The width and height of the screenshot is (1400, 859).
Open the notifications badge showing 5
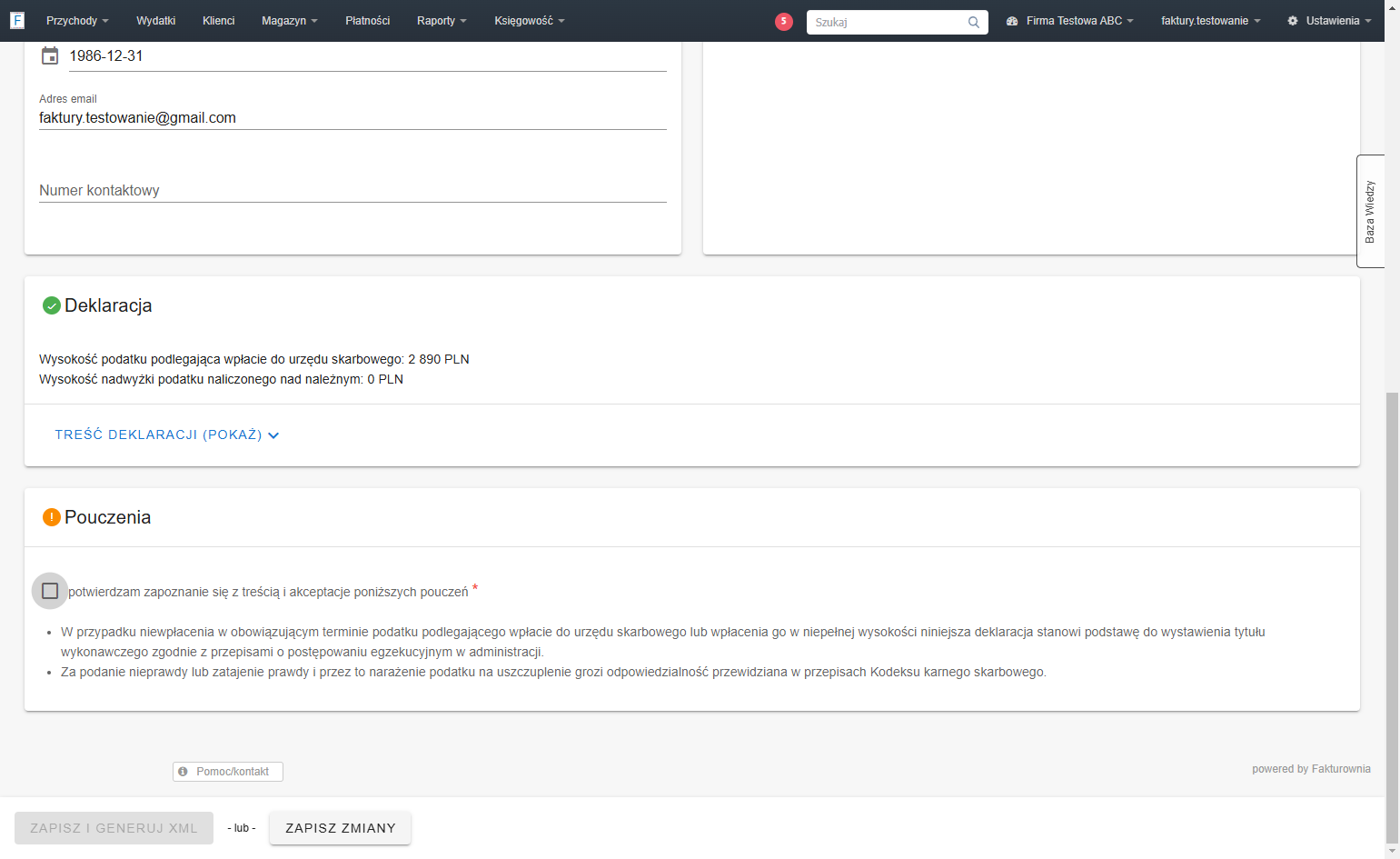tap(784, 22)
